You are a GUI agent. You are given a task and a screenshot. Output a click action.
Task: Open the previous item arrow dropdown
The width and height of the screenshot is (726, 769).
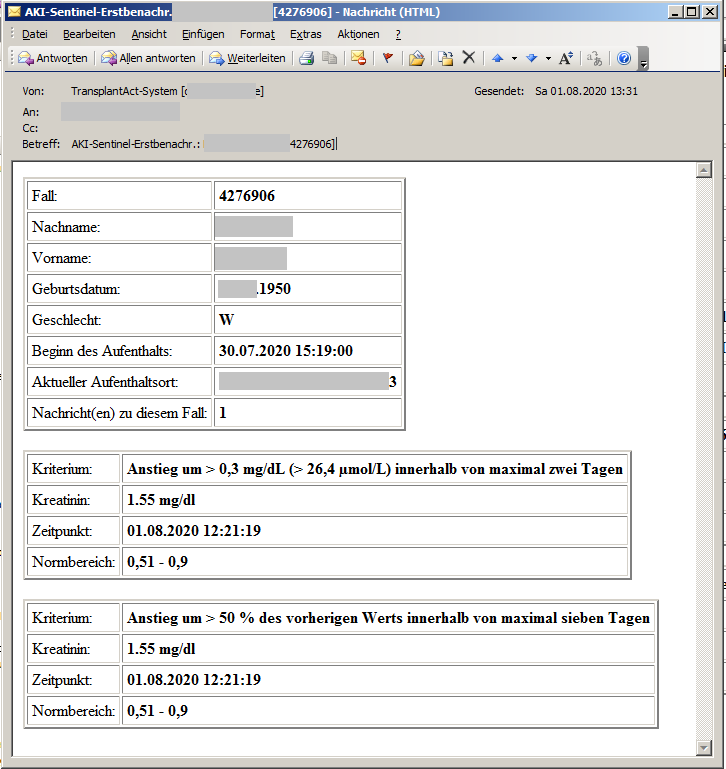[x=514, y=58]
